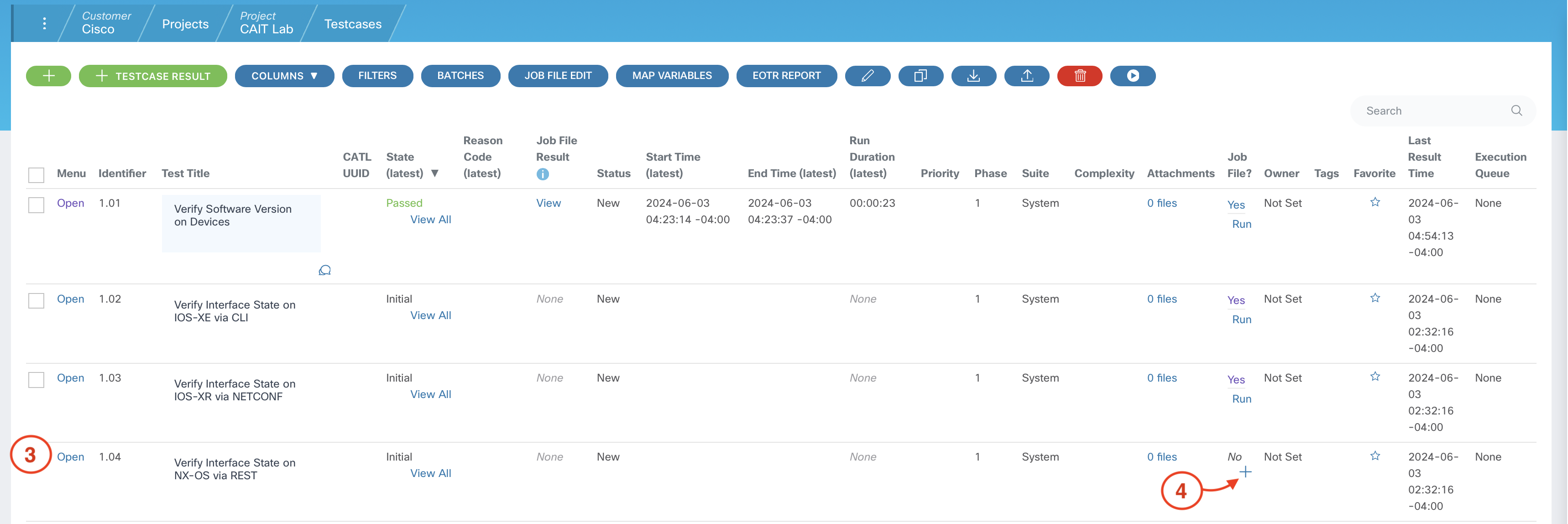The width and height of the screenshot is (1568, 524).
Task: Toggle the select-all header checkbox
Action: [36, 175]
